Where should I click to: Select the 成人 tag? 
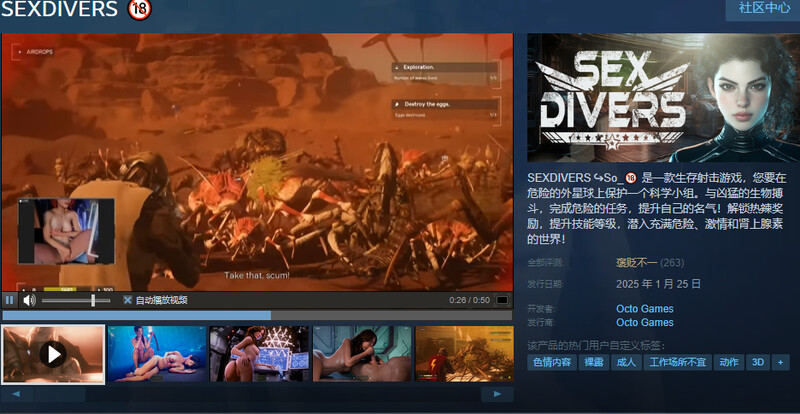[x=626, y=362]
